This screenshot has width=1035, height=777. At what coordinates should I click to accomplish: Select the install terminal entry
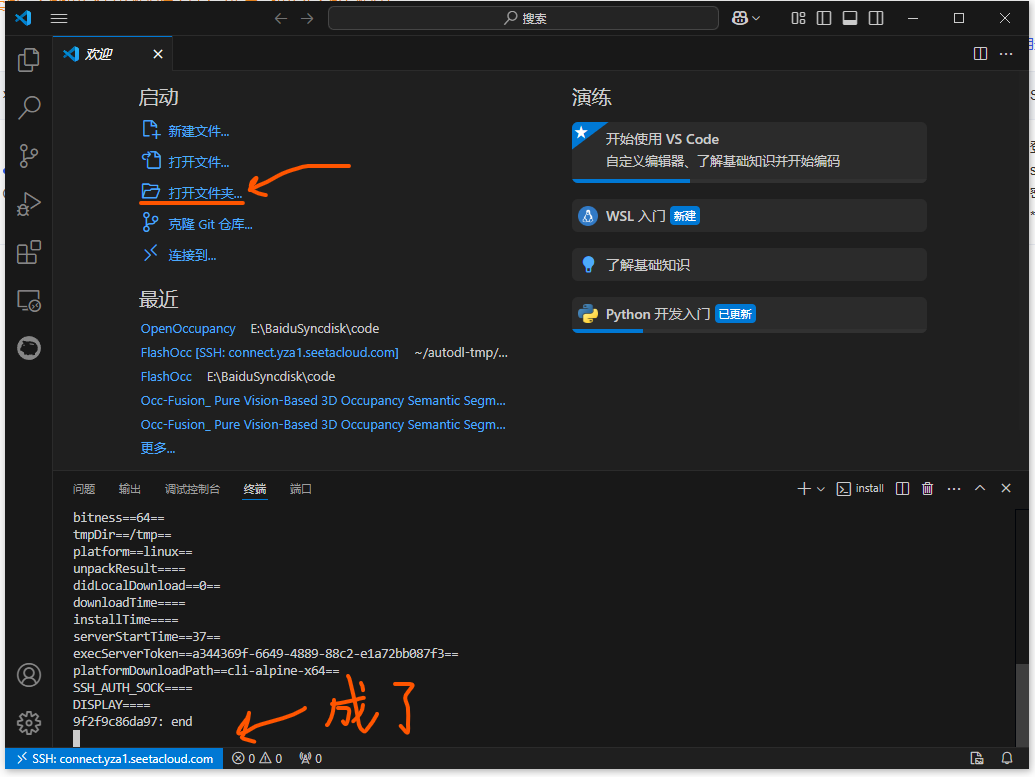point(860,489)
